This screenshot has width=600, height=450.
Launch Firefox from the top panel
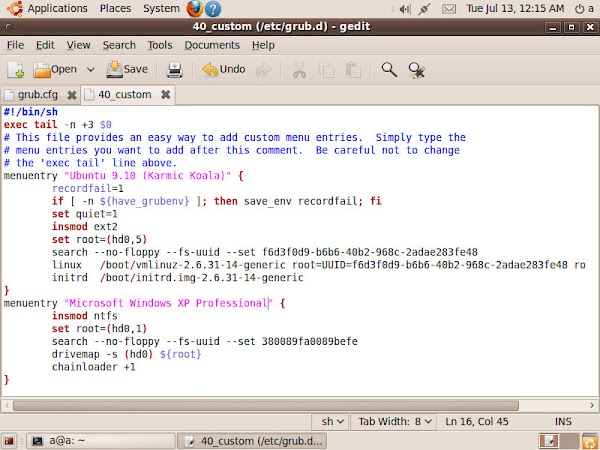point(194,9)
